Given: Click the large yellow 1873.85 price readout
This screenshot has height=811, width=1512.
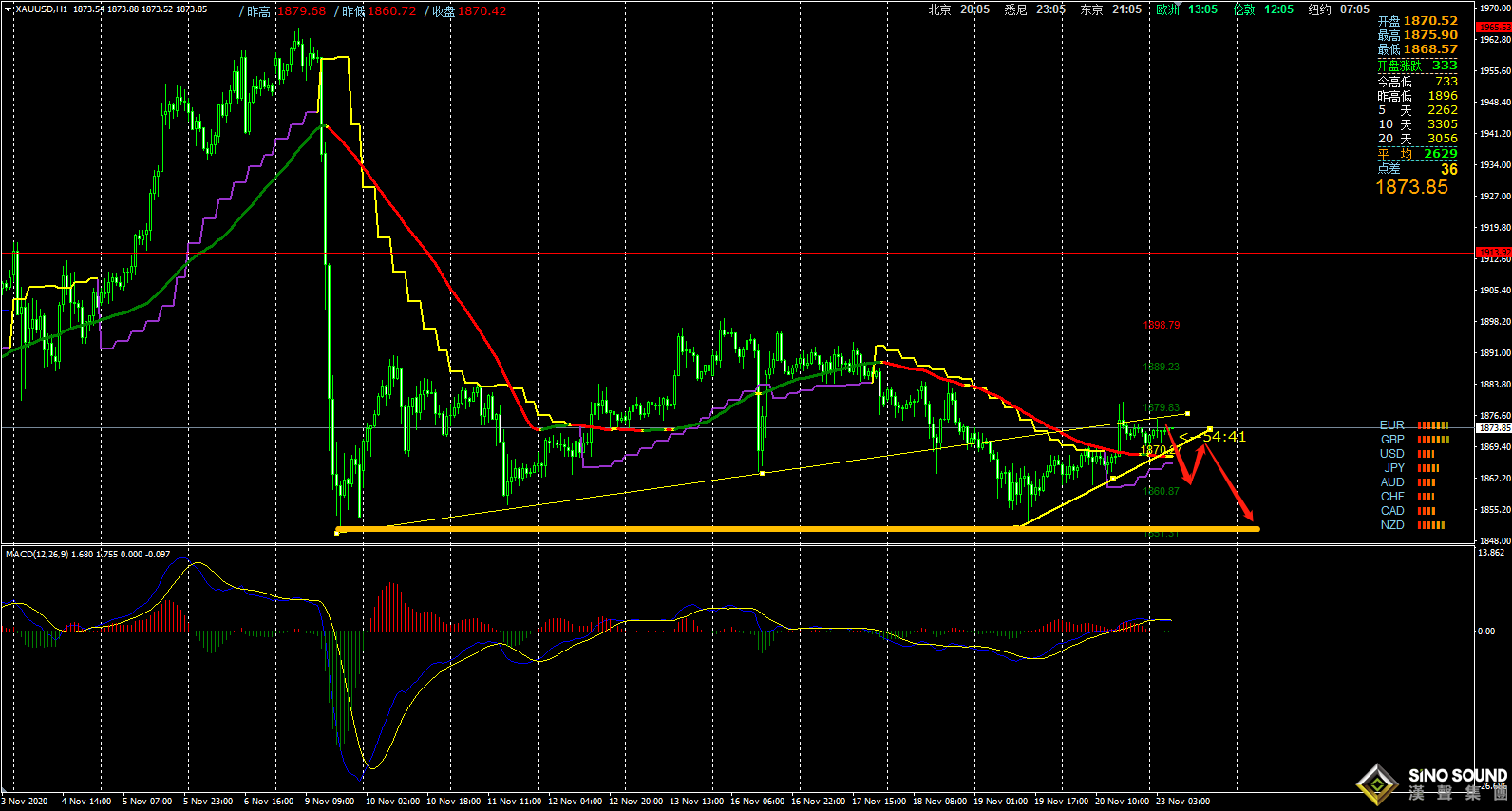Looking at the screenshot, I should tap(1411, 187).
